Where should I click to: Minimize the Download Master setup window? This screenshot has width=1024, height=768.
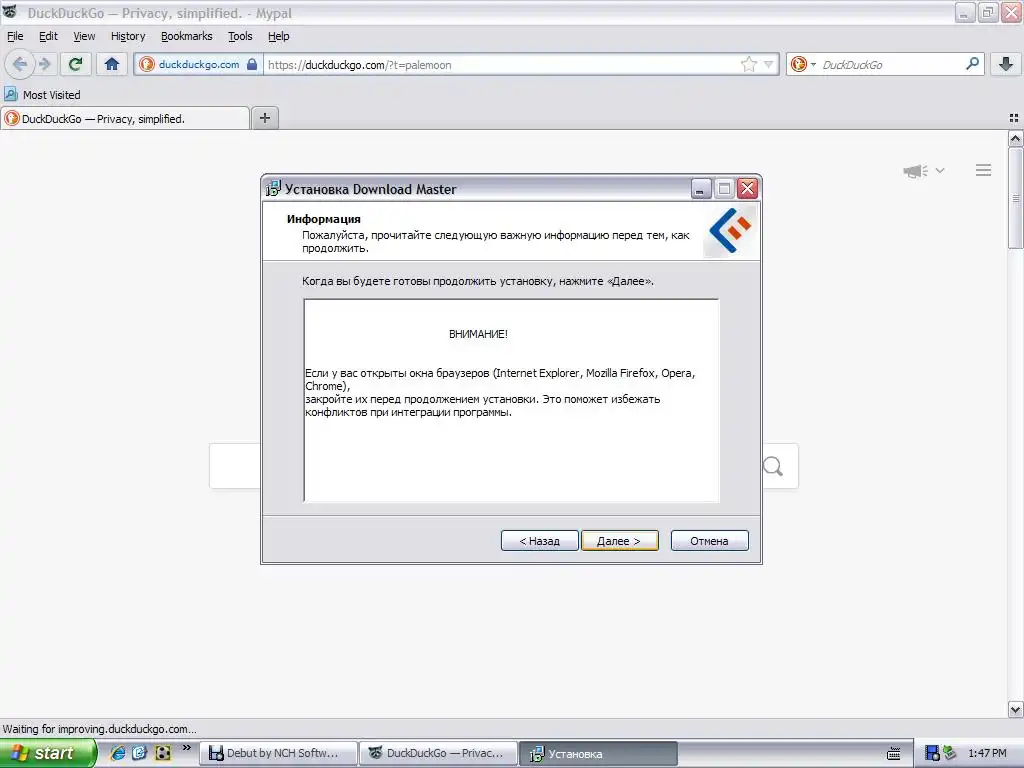(x=701, y=189)
